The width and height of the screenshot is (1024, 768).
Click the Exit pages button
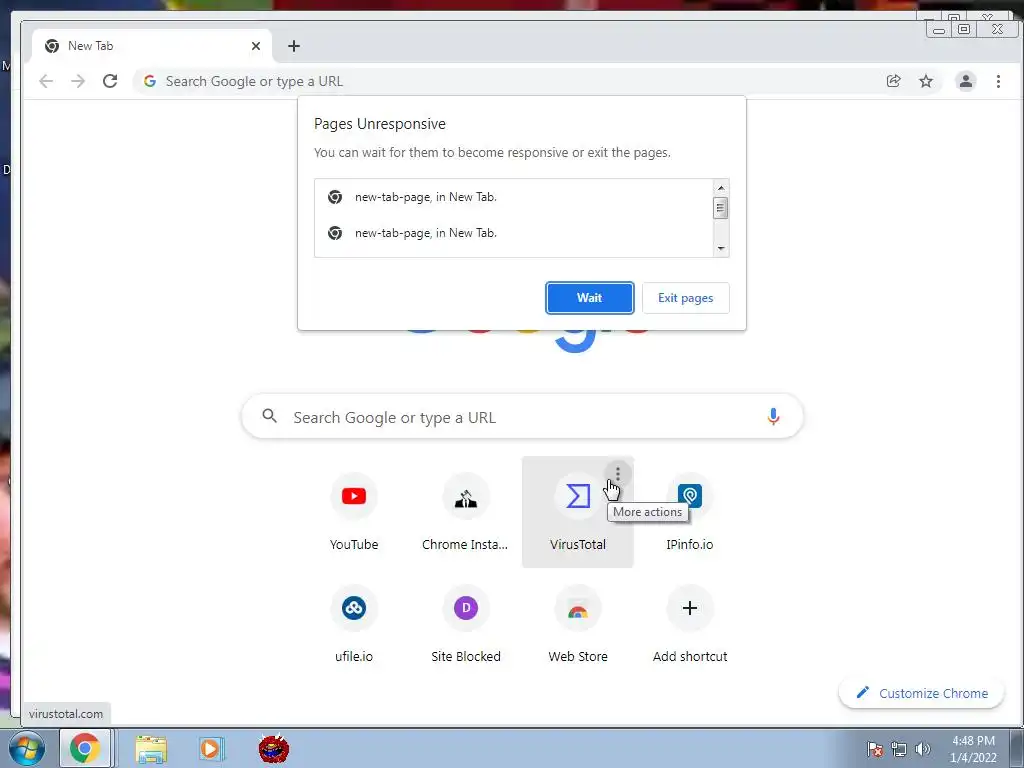tap(685, 298)
